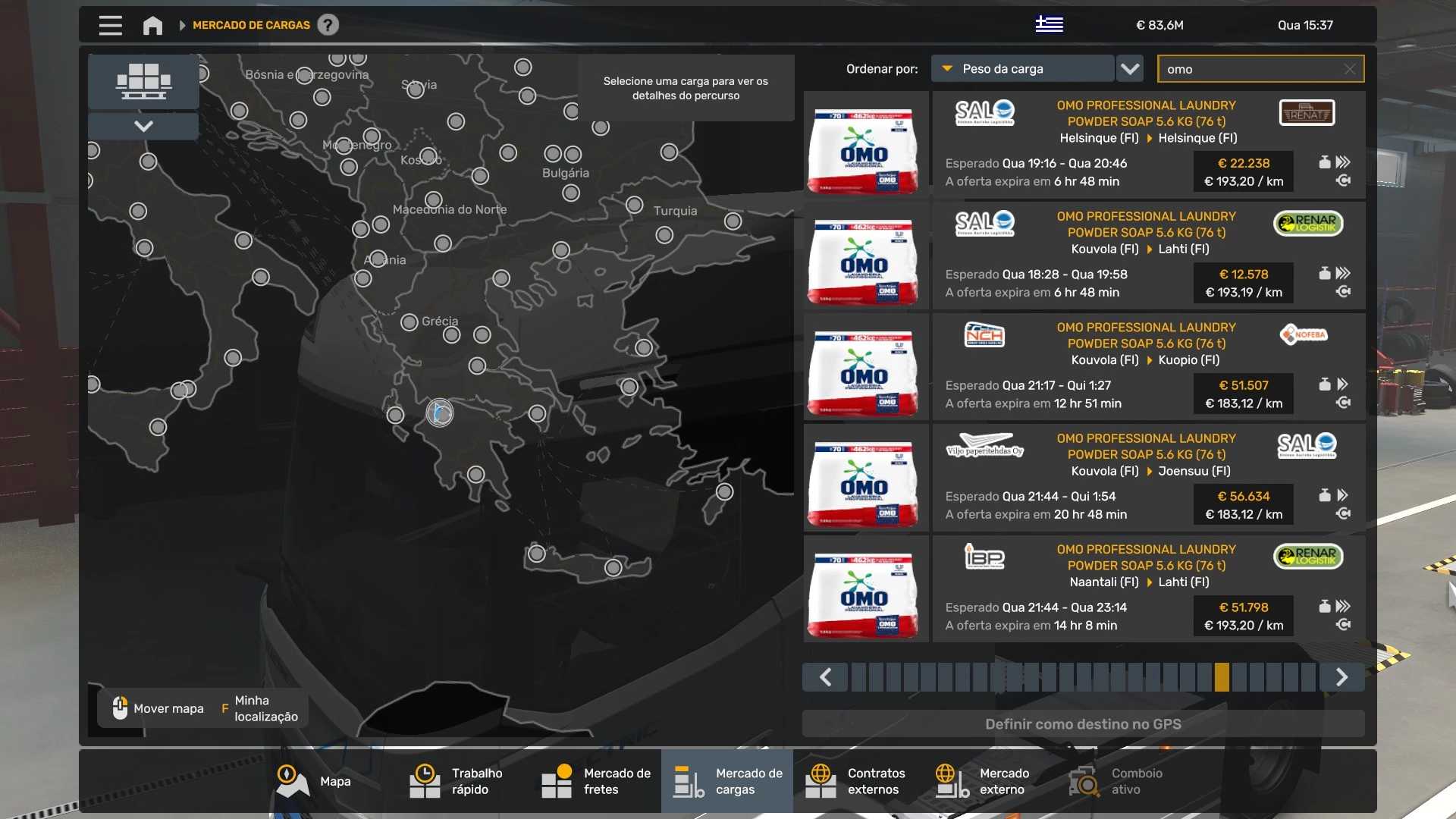The width and height of the screenshot is (1456, 819).
Task: Click the 'MERCADO DE CARGAS' breadcrumb
Action: pyautogui.click(x=251, y=25)
